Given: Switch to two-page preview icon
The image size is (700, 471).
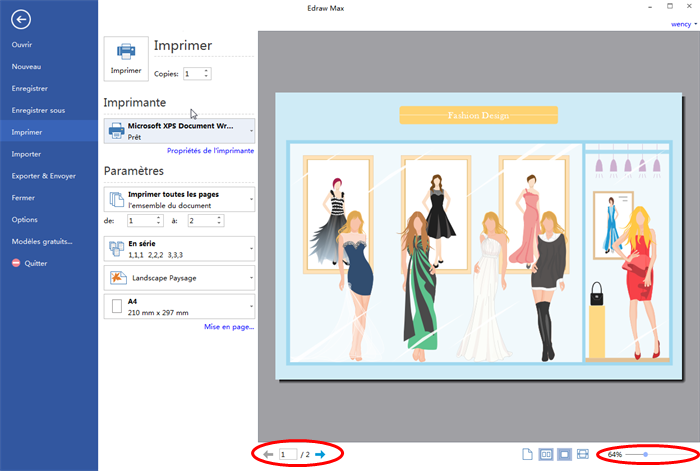Looking at the screenshot, I should pyautogui.click(x=546, y=455).
